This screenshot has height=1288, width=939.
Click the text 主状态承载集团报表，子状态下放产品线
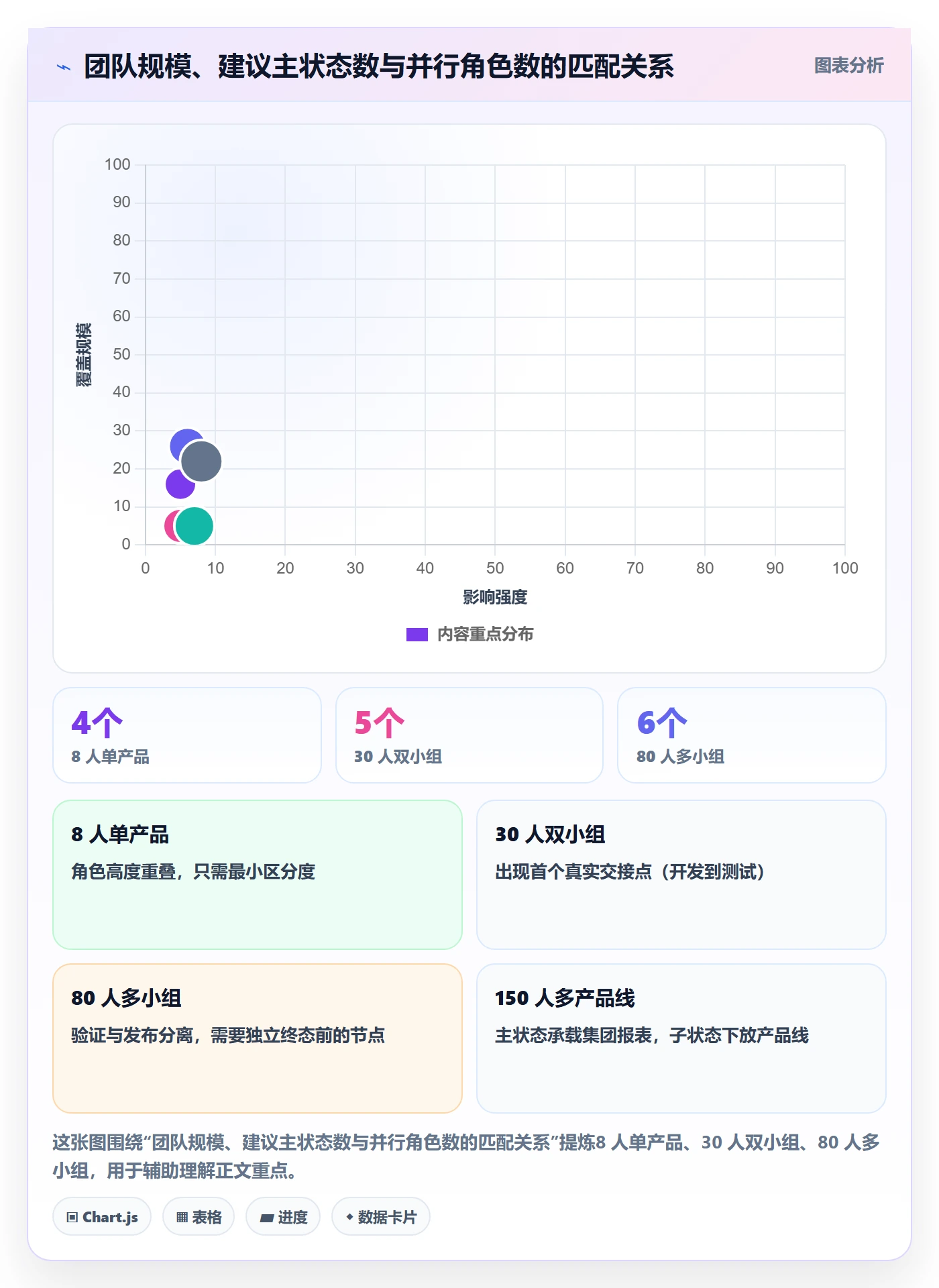[x=652, y=1035]
